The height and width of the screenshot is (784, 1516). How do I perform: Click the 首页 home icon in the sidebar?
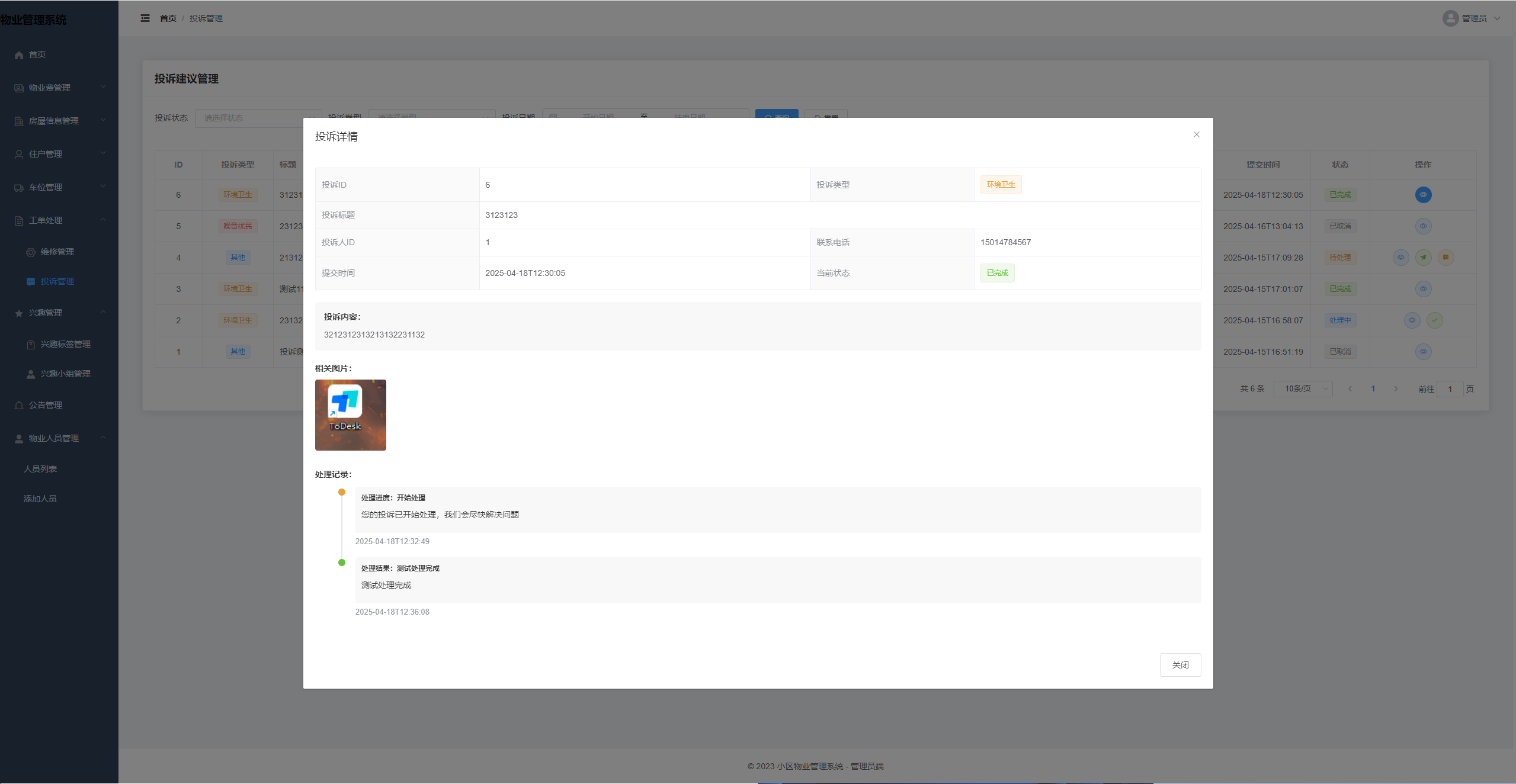click(x=19, y=54)
